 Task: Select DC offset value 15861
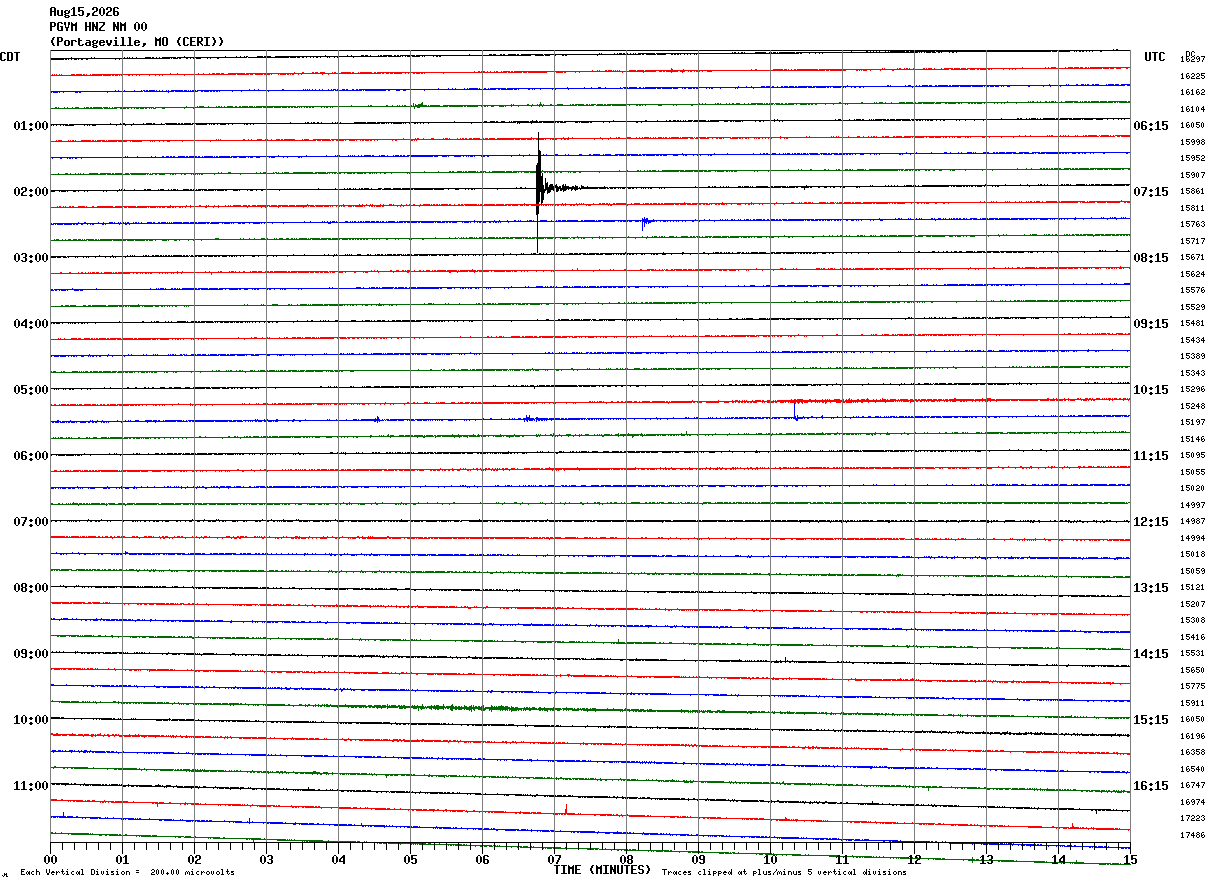pyautogui.click(x=1192, y=191)
